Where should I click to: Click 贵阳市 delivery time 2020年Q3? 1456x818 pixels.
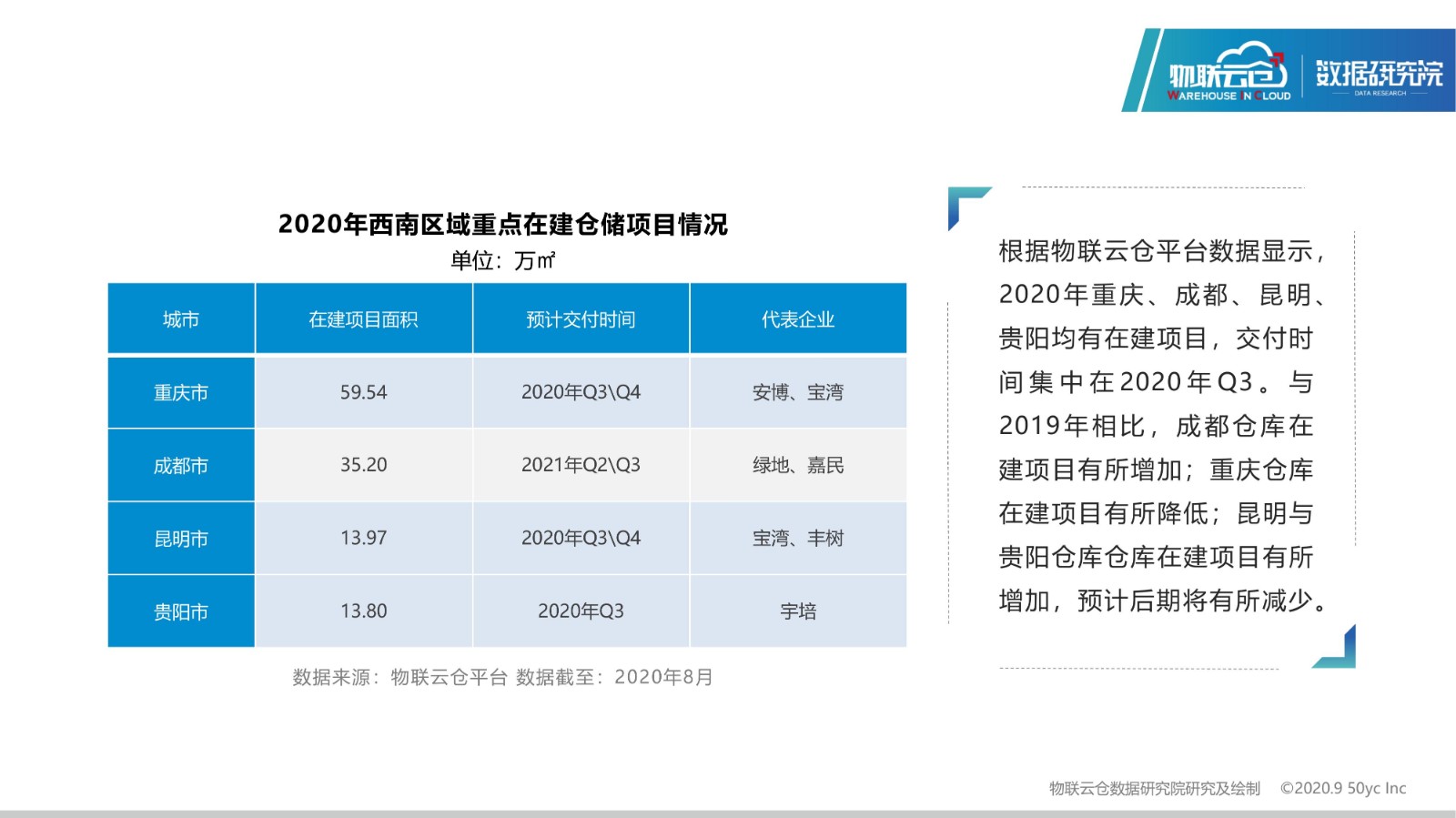coord(581,611)
